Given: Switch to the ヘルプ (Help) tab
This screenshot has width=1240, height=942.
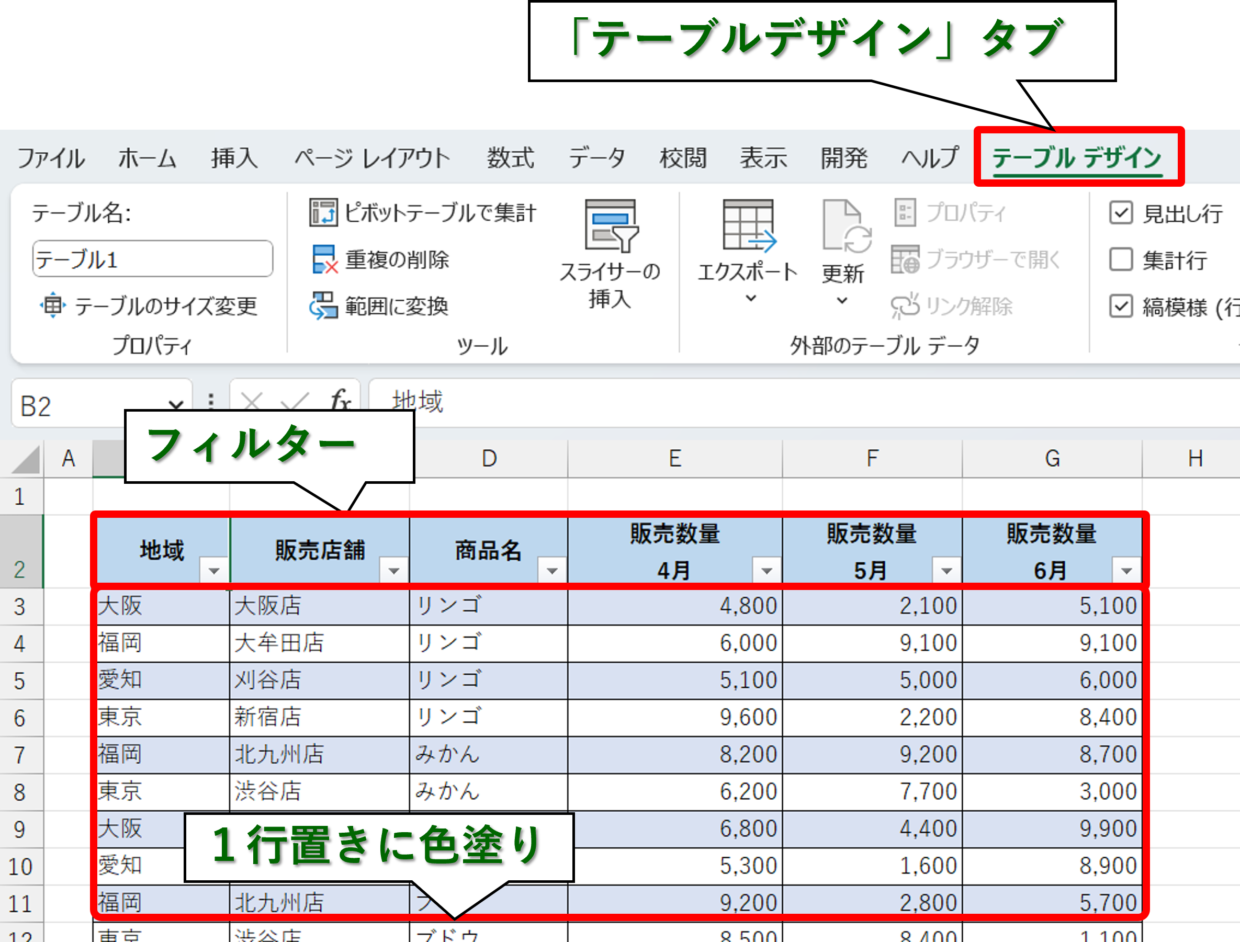Looking at the screenshot, I should tap(929, 158).
